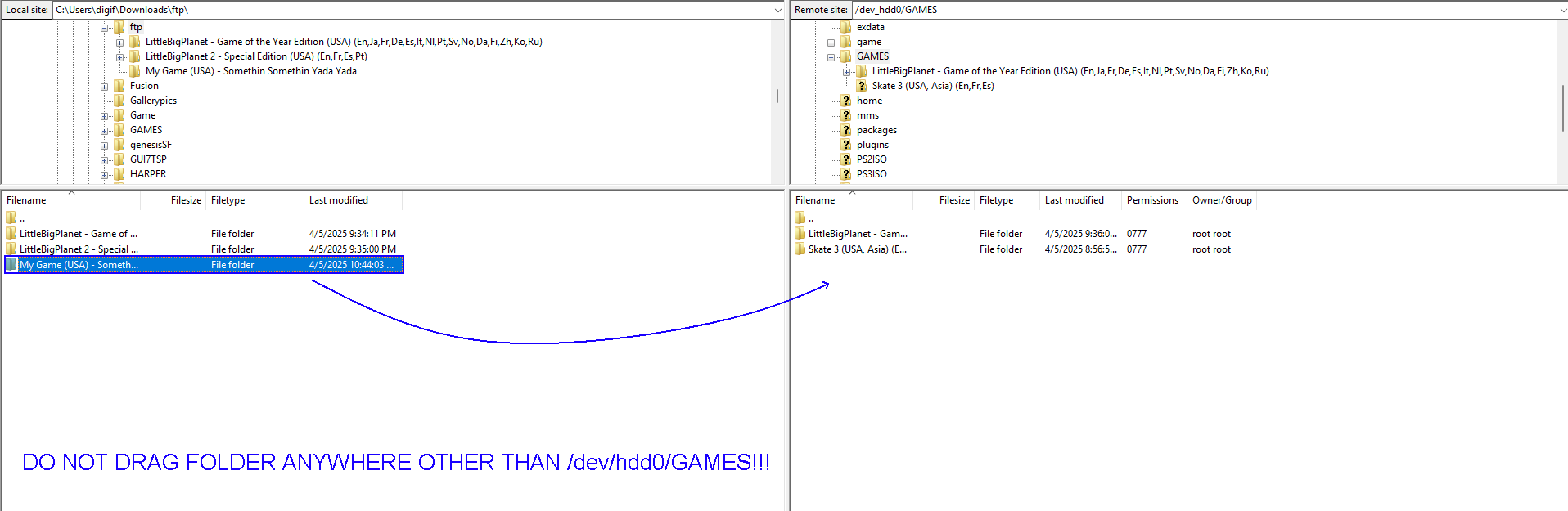
Task: Expand the GUI7TSP folder node
Action: pyautogui.click(x=105, y=160)
